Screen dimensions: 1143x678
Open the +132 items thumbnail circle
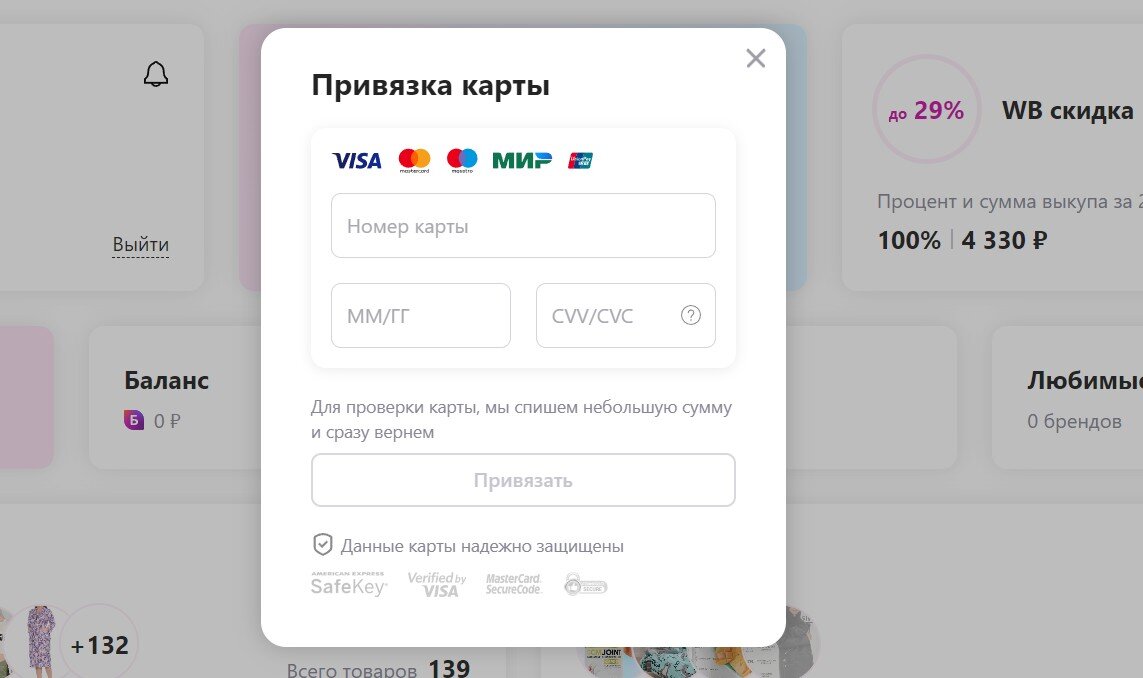99,644
